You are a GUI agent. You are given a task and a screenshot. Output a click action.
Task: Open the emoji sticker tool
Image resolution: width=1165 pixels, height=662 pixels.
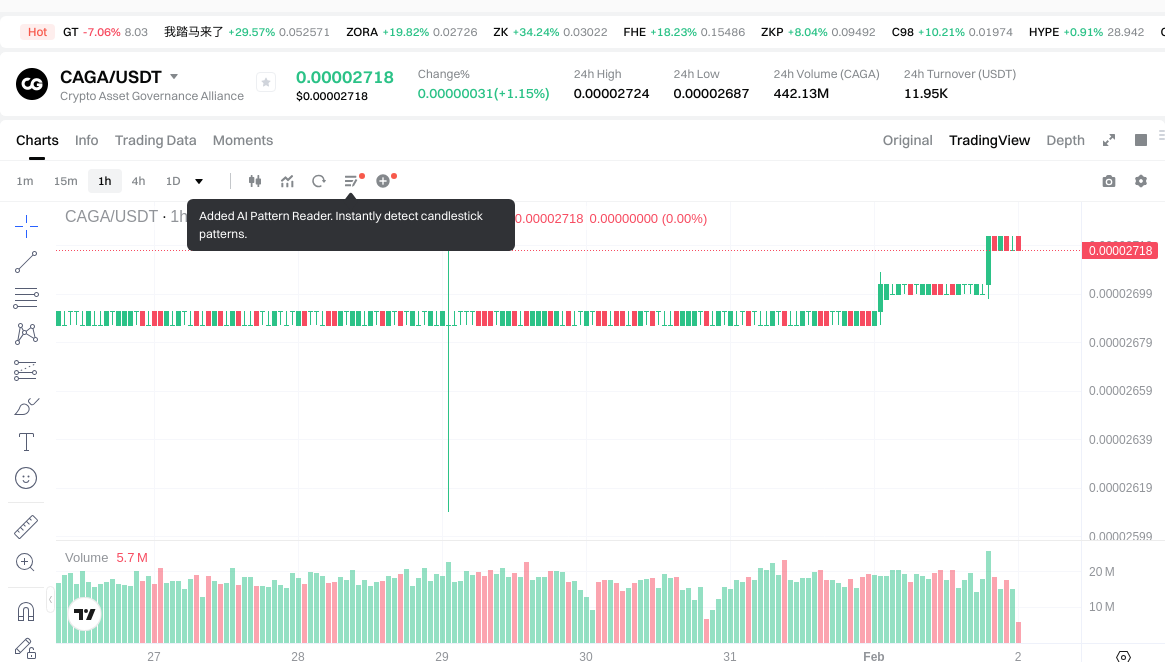click(26, 478)
